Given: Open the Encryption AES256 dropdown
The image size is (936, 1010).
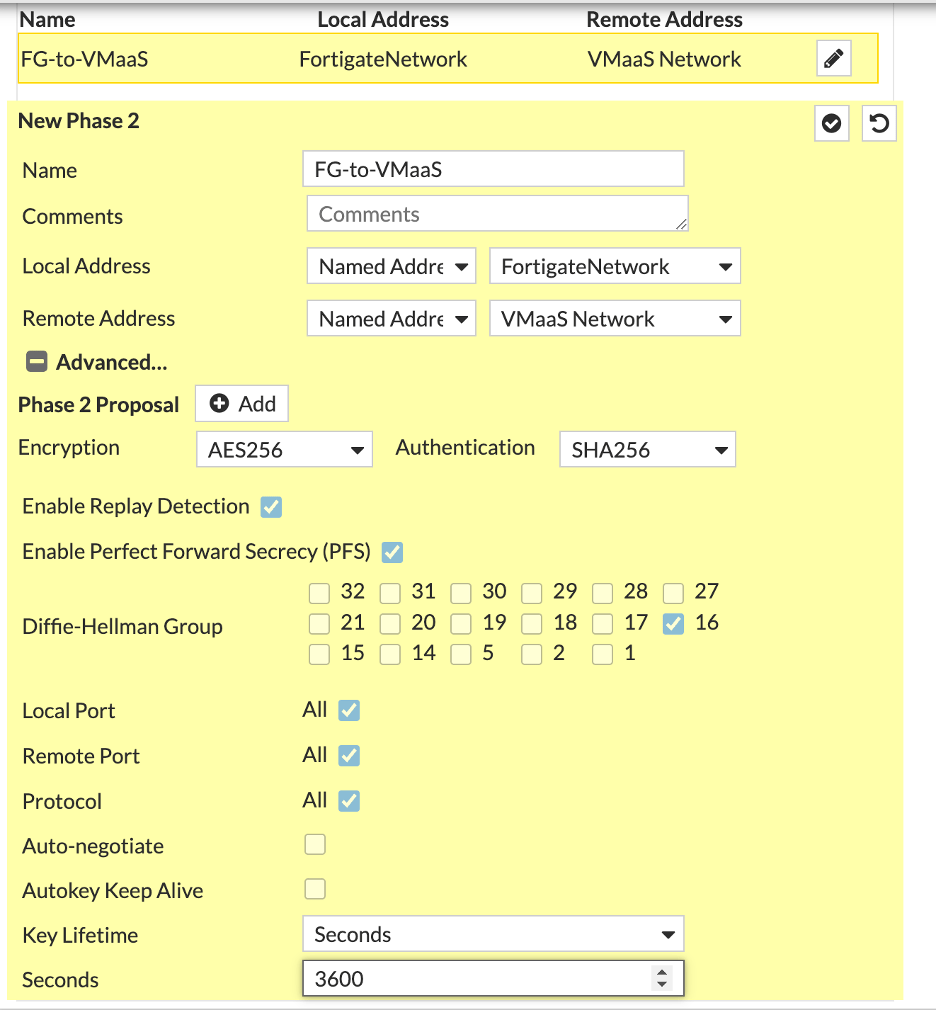Looking at the screenshot, I should [284, 450].
